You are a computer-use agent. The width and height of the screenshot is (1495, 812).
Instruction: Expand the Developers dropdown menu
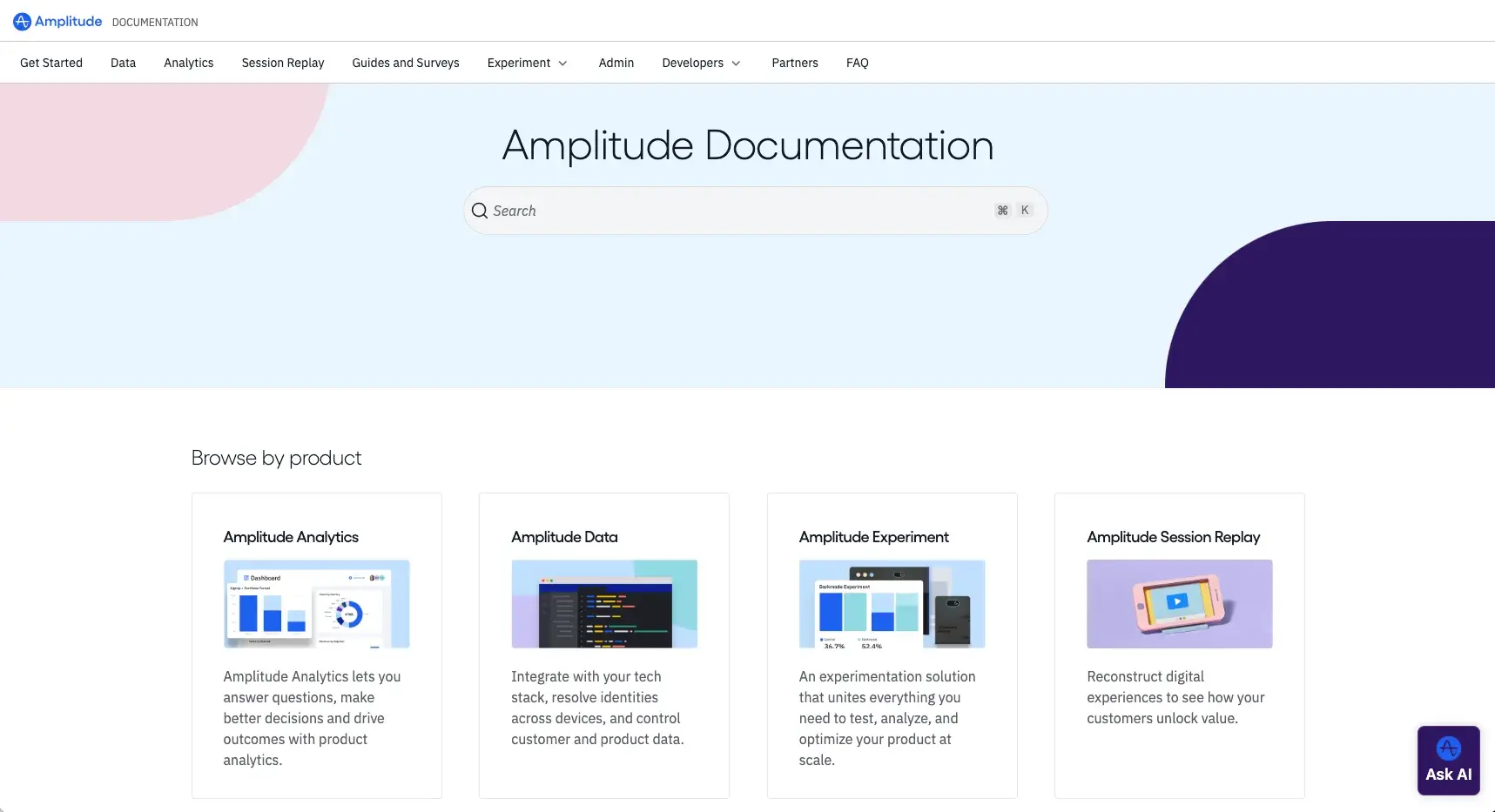coord(700,63)
